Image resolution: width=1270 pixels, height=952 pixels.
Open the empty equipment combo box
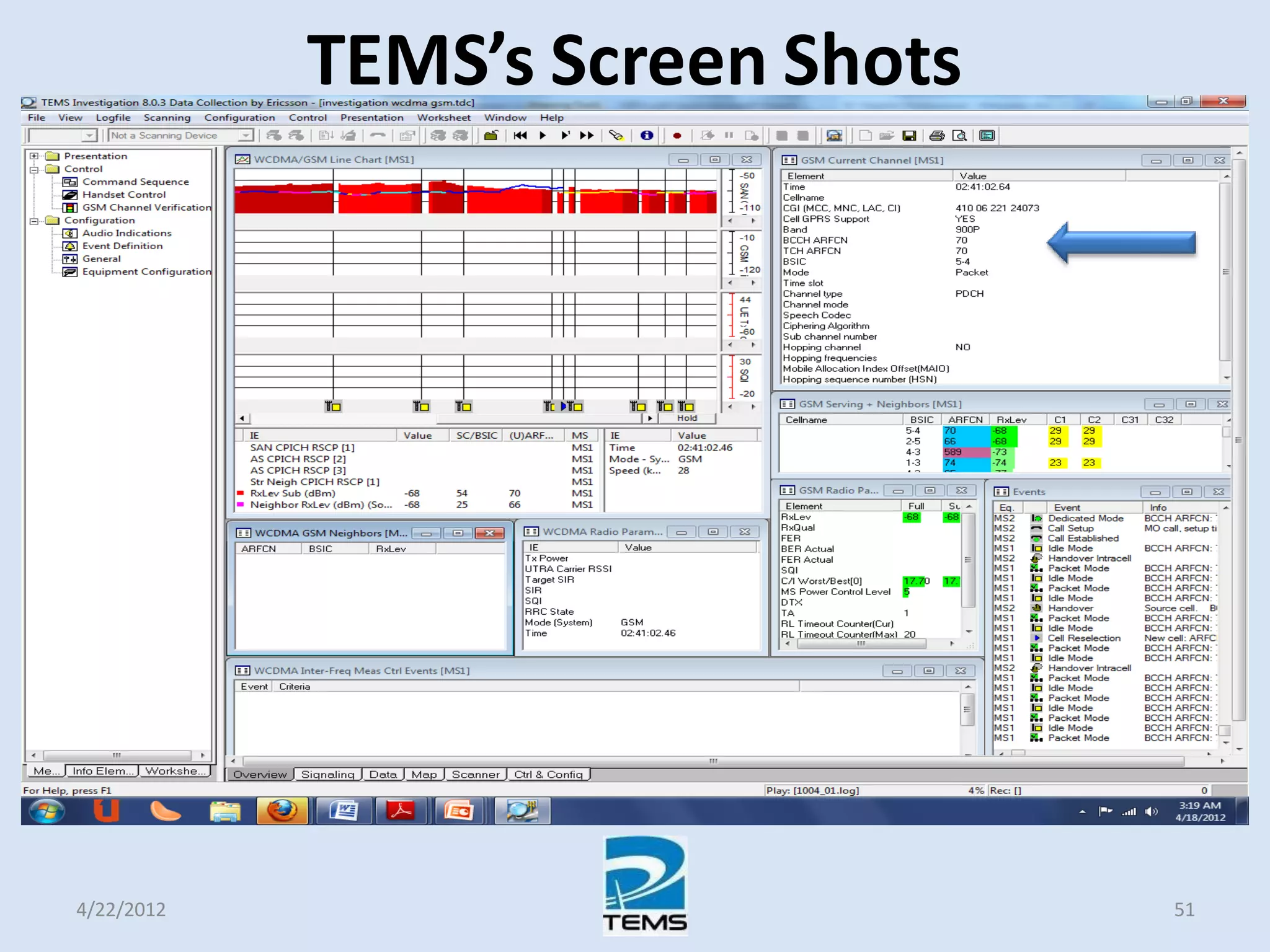tap(91, 136)
